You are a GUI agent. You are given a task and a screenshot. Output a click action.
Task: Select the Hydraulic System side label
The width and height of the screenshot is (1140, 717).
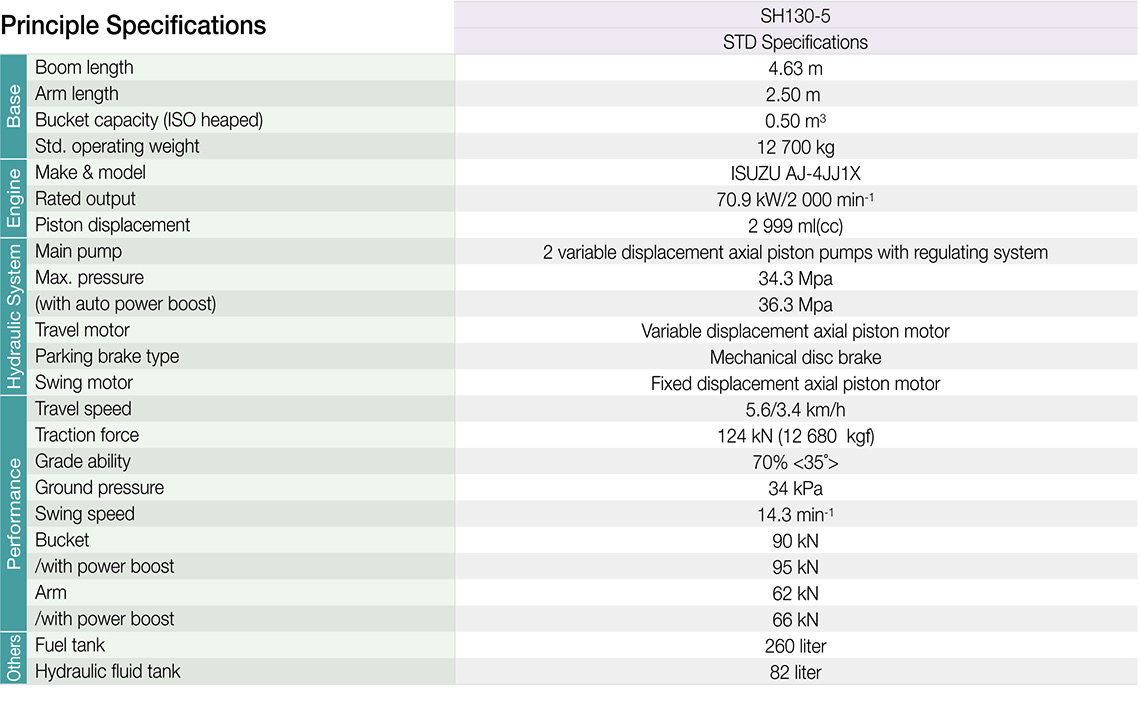click(14, 317)
